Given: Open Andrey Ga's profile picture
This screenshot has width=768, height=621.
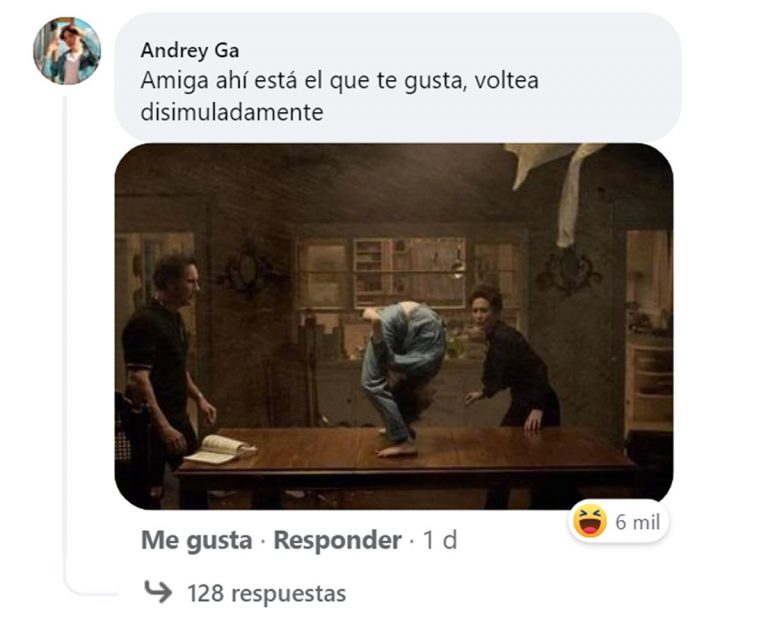Looking at the screenshot, I should [x=67, y=51].
